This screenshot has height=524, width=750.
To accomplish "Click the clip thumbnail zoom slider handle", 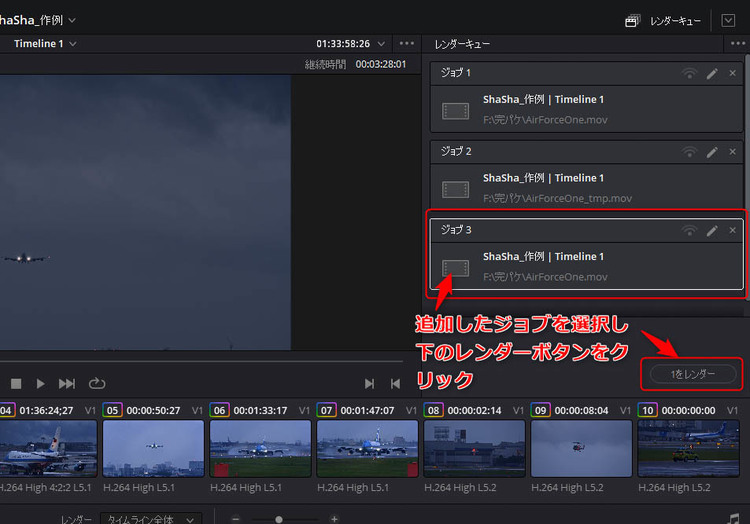I will click(x=279, y=519).
